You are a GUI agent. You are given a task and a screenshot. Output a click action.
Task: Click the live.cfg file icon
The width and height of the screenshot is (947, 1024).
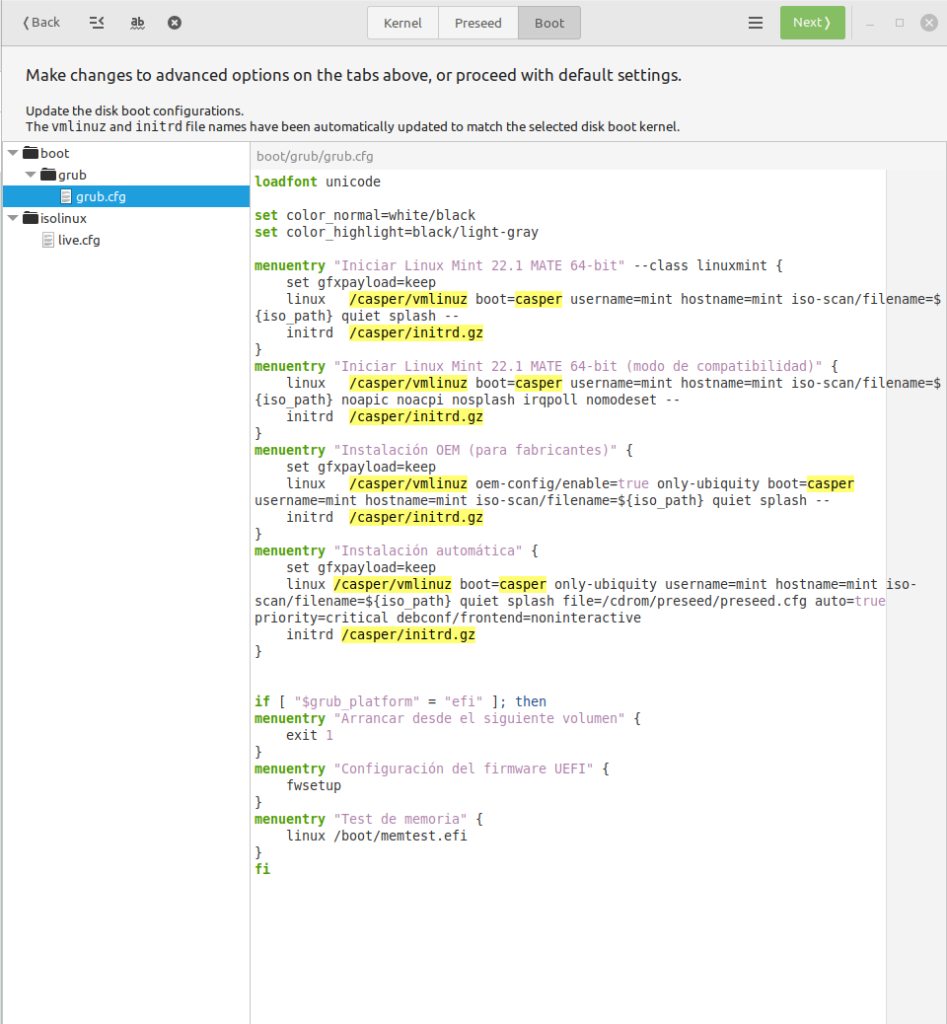[48, 240]
